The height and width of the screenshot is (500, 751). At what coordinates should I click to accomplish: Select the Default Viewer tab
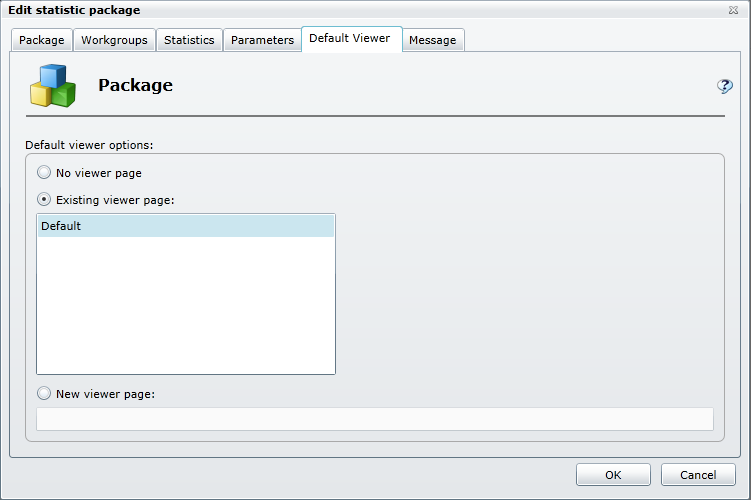click(350, 39)
